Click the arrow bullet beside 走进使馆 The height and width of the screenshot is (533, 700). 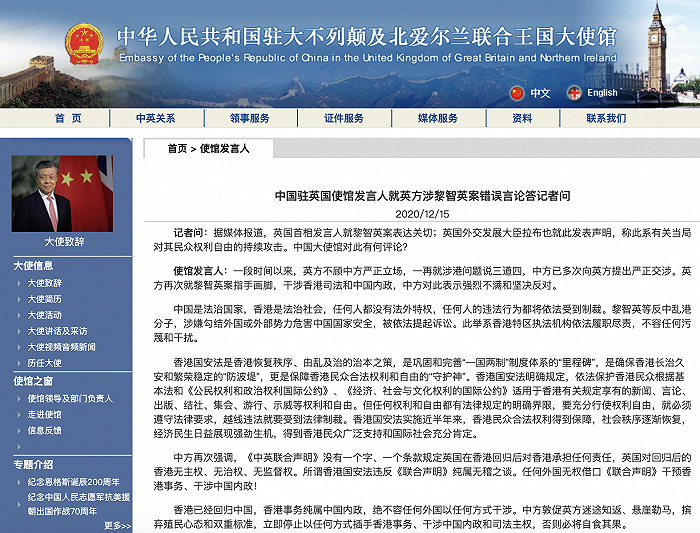pos(19,415)
